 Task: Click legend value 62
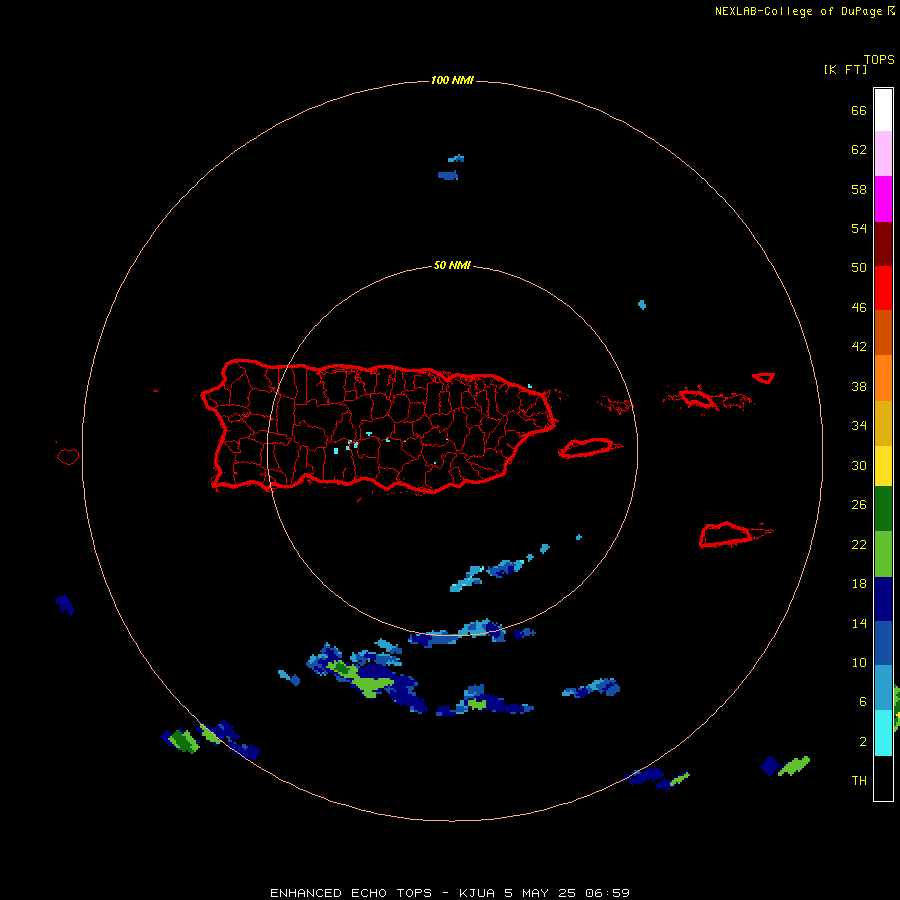tap(859, 150)
